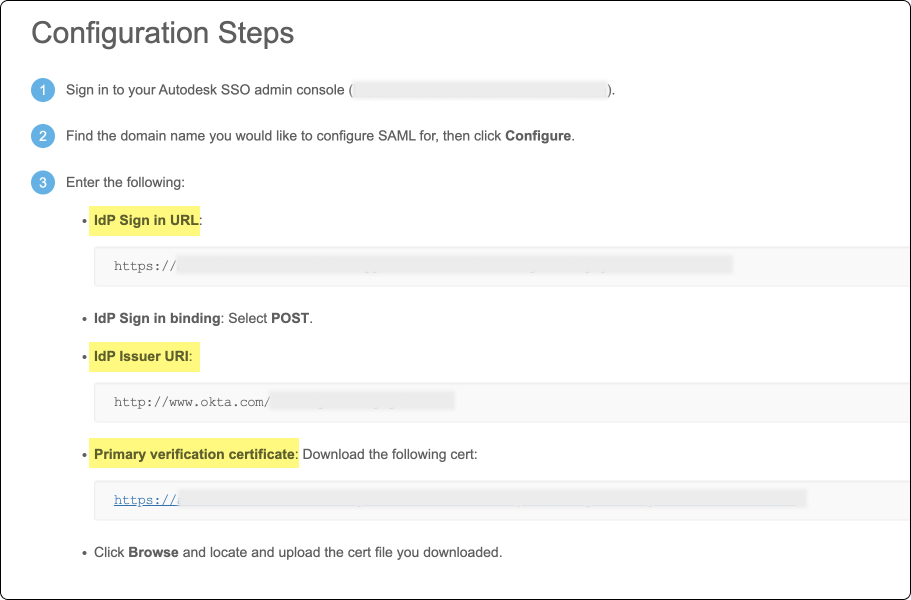This screenshot has width=911, height=600.
Task: Open the certificate download https link
Action: pos(145,500)
